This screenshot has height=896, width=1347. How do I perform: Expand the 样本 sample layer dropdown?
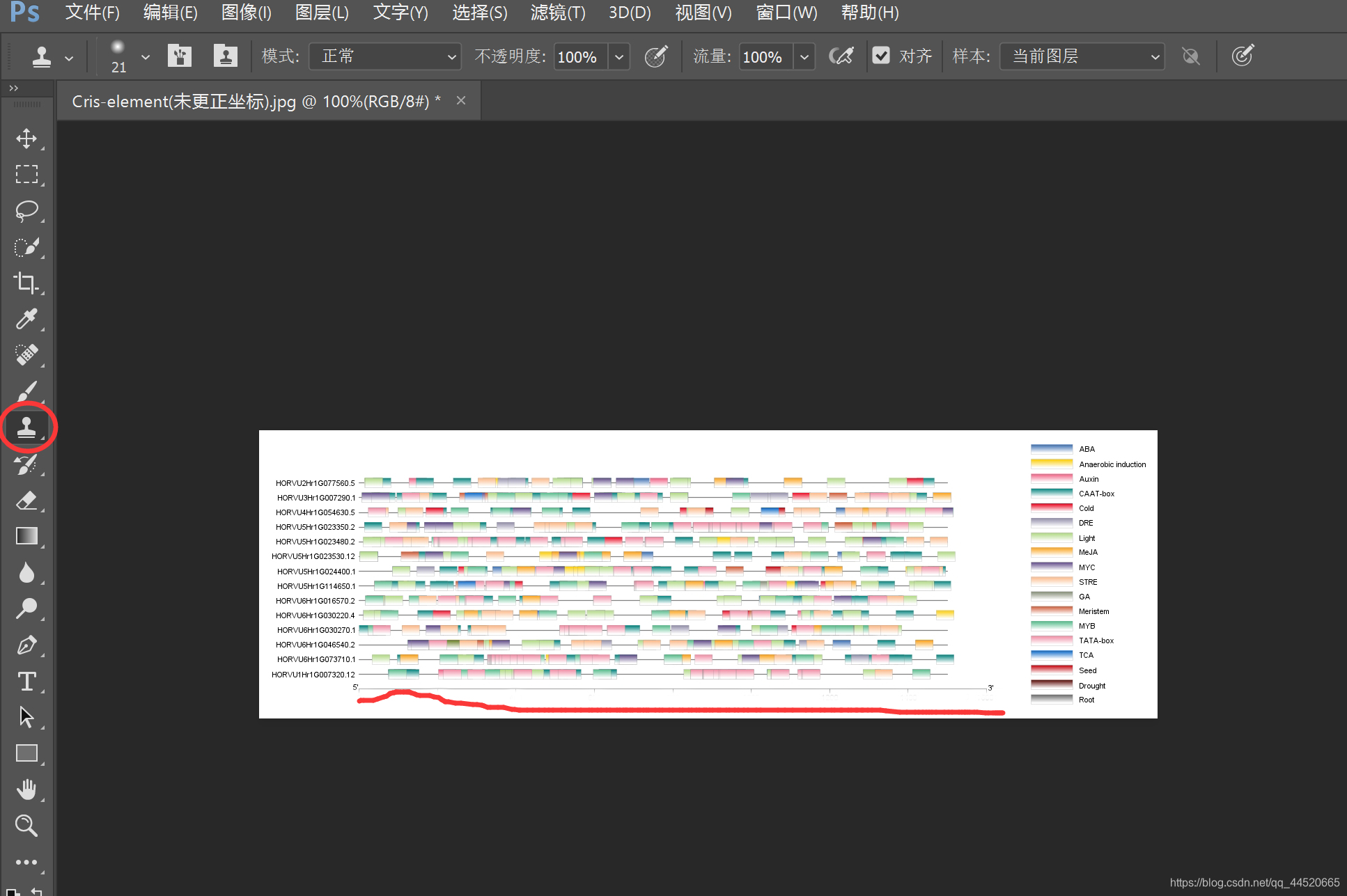[x=1082, y=56]
